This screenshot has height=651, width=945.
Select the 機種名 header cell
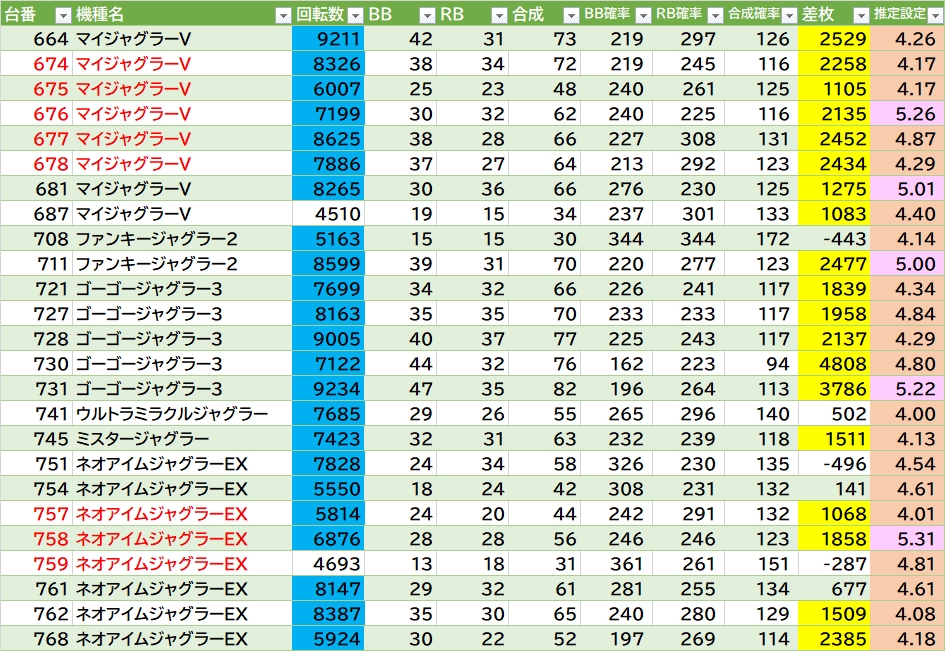click(x=183, y=14)
